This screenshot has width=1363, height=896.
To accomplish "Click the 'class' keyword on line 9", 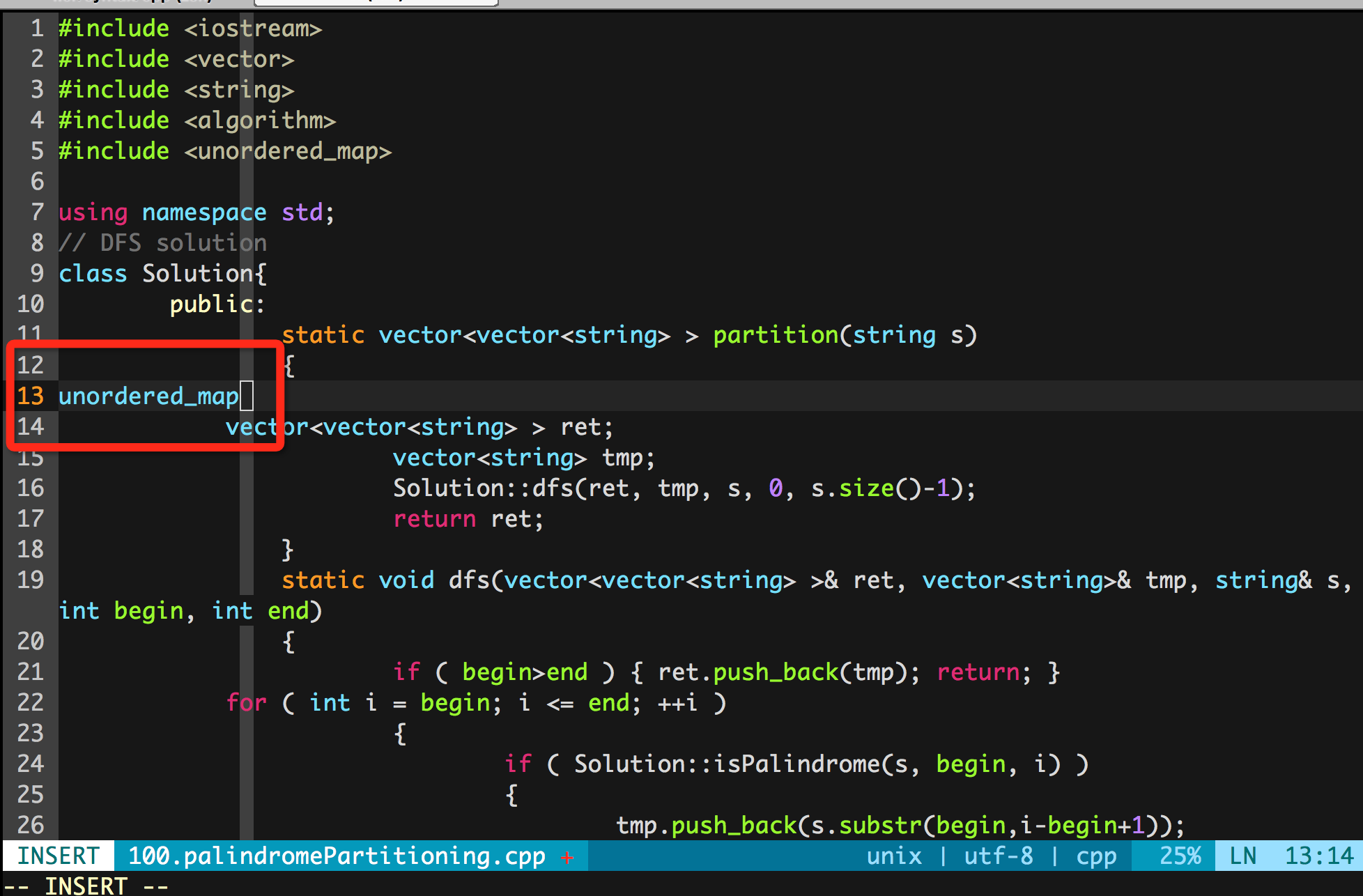I will click(x=93, y=273).
